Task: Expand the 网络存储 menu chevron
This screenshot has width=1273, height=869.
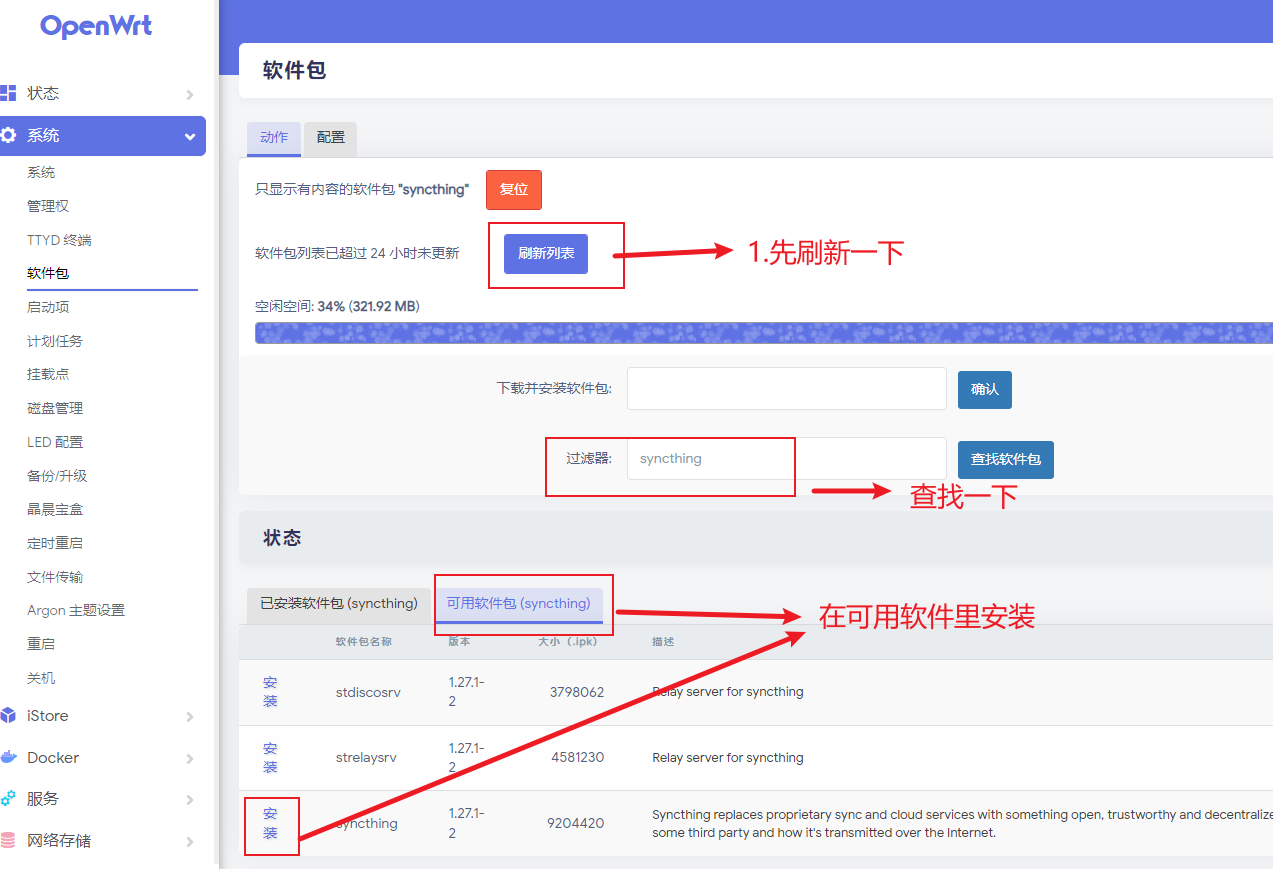Action: point(190,842)
